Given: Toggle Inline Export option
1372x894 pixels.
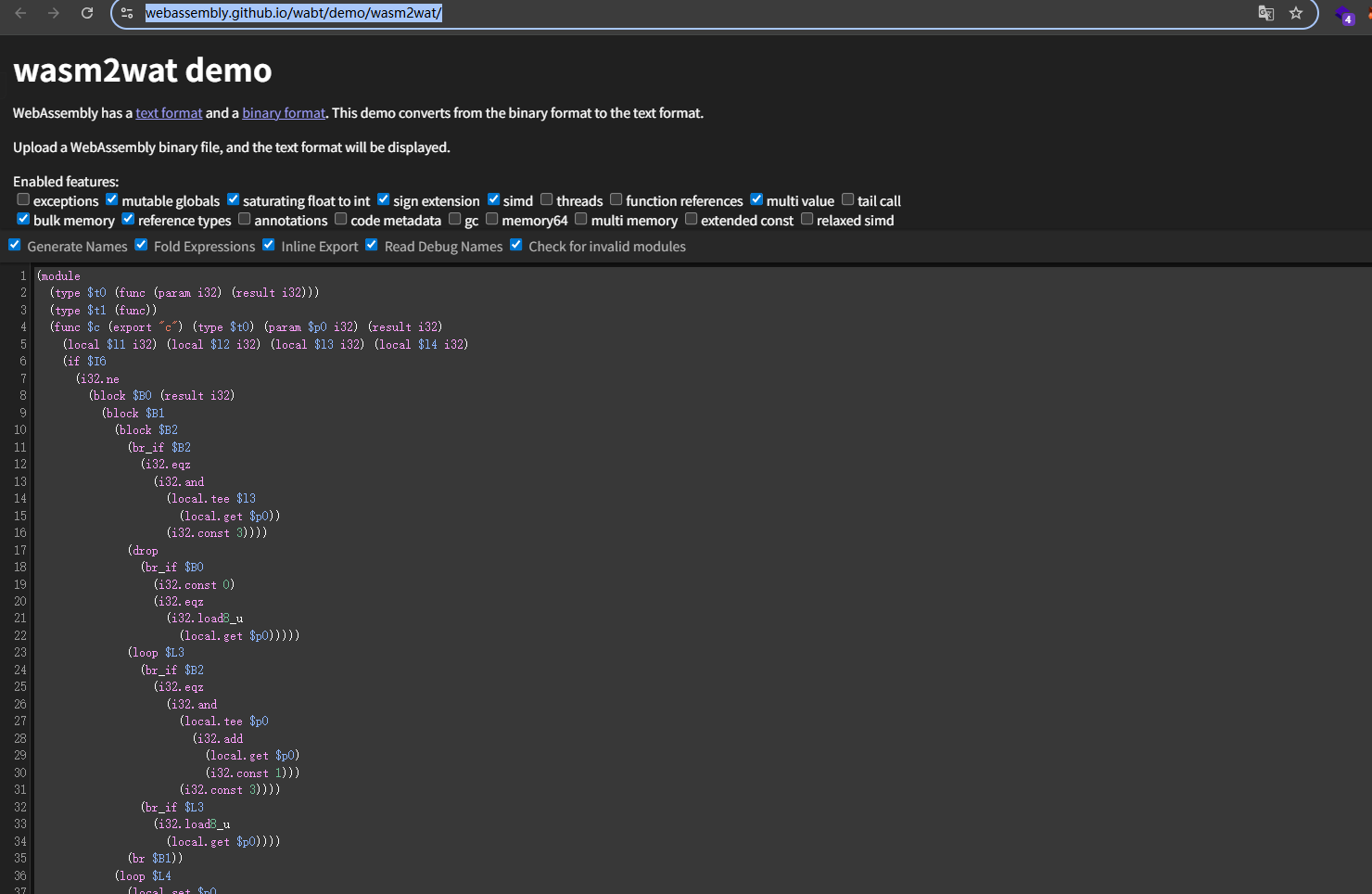Looking at the screenshot, I should pyautogui.click(x=268, y=245).
